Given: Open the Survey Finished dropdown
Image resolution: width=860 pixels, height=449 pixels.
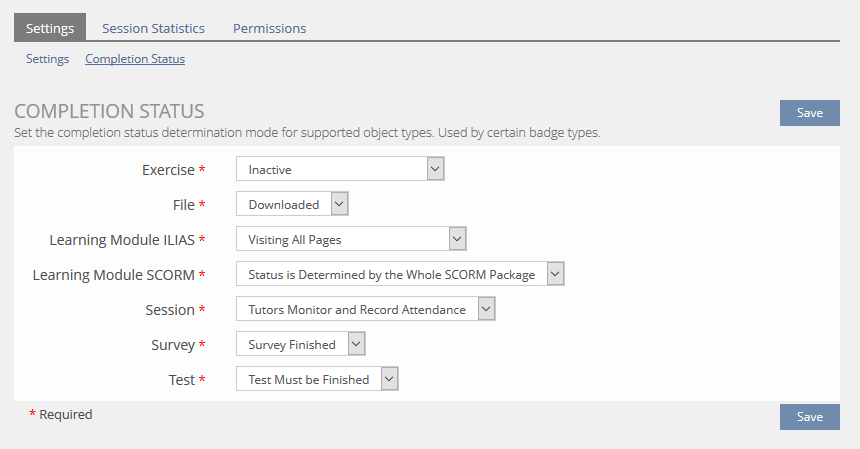Looking at the screenshot, I should click(300, 344).
